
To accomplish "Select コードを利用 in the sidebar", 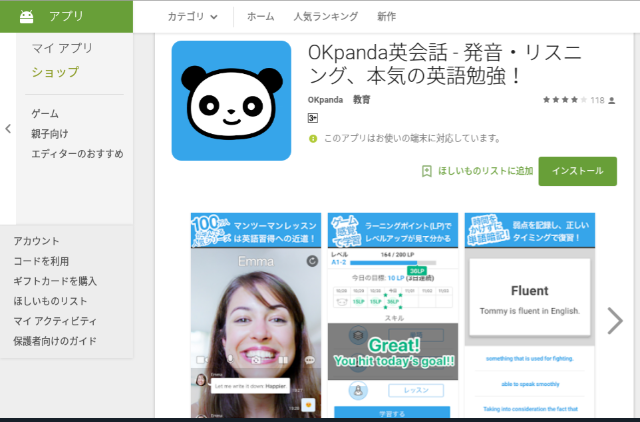I will (x=41, y=261).
